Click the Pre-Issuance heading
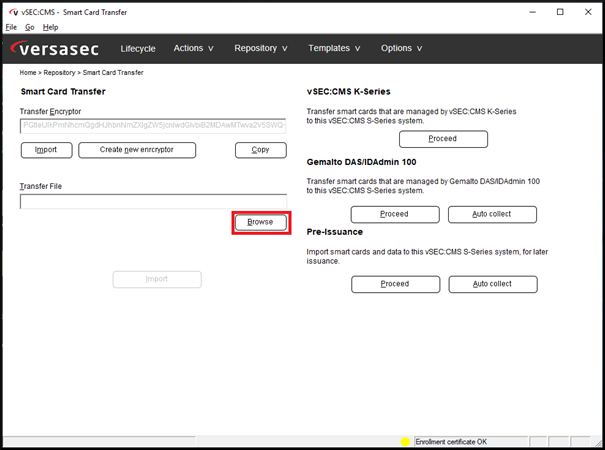 (x=335, y=232)
